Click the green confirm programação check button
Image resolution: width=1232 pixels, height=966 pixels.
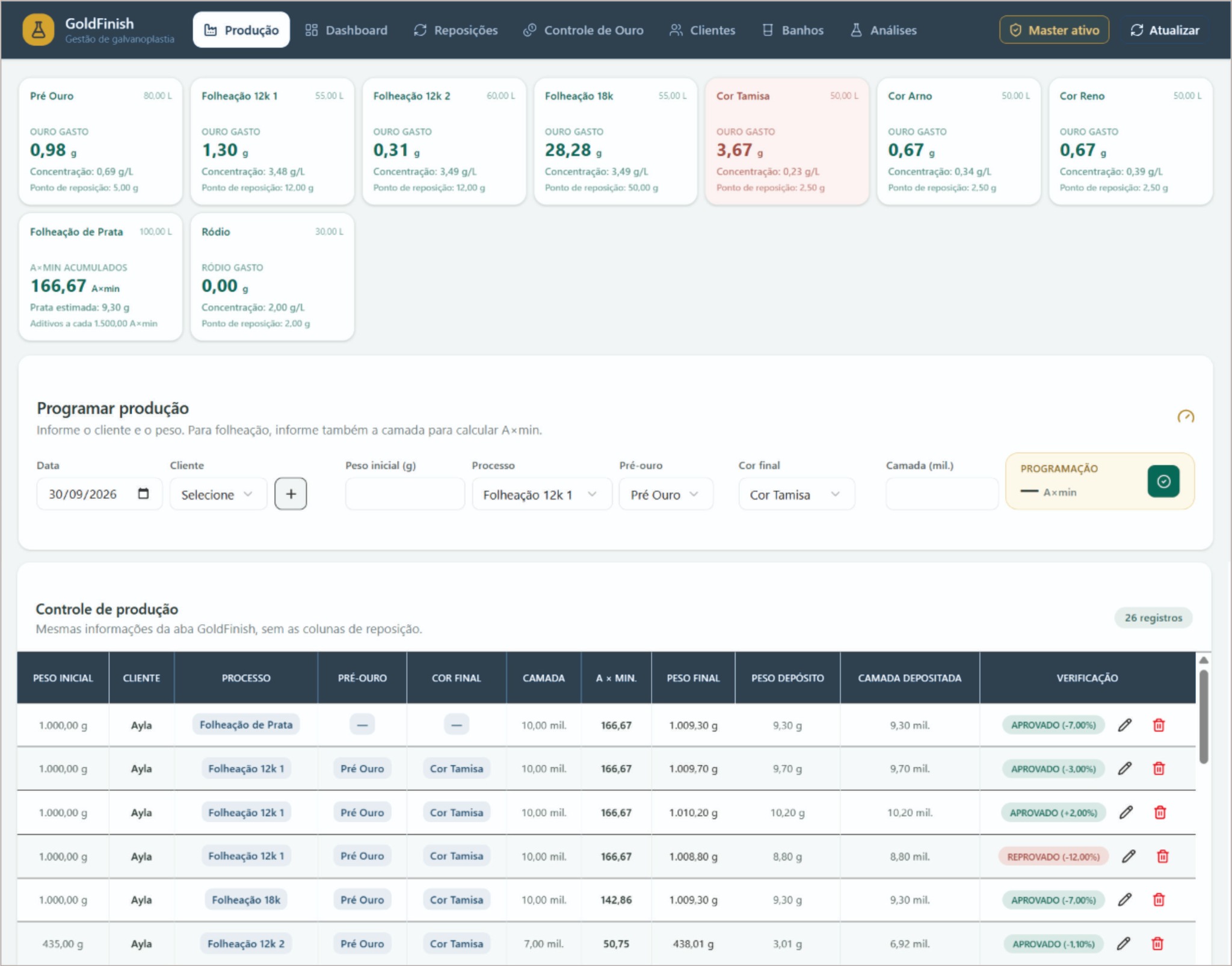(x=1163, y=481)
